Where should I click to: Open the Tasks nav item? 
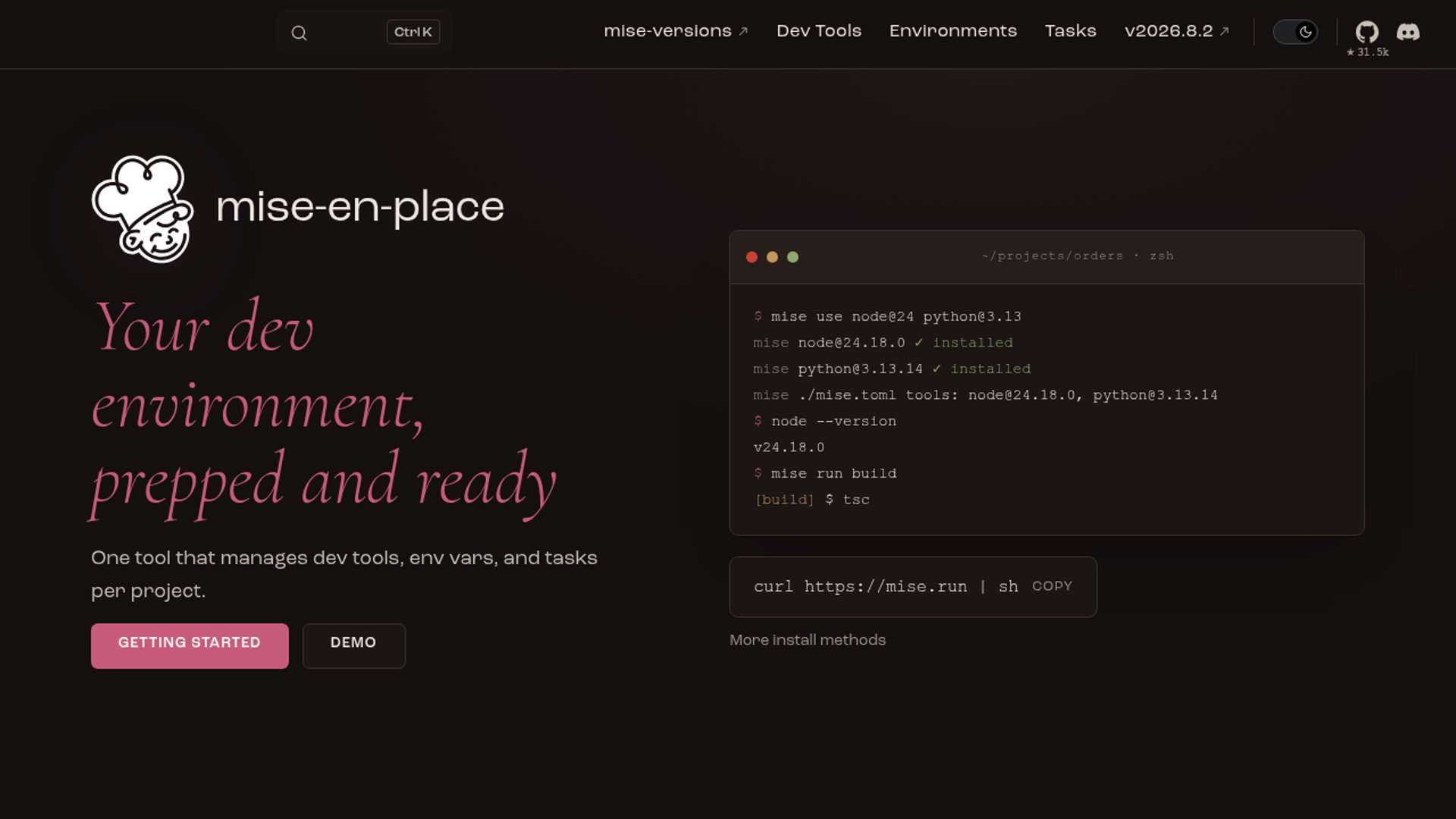1071,31
